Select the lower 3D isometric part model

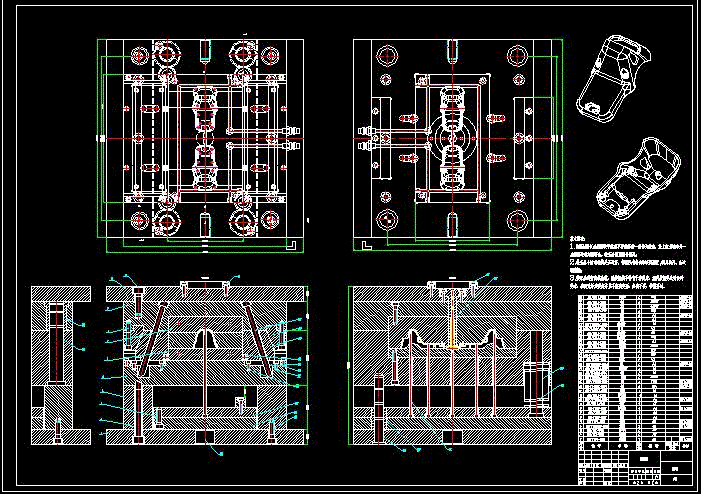pos(638,179)
